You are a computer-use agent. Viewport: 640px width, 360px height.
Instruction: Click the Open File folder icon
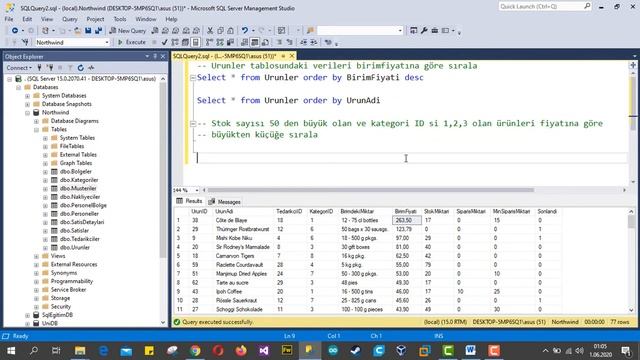tap(78, 31)
